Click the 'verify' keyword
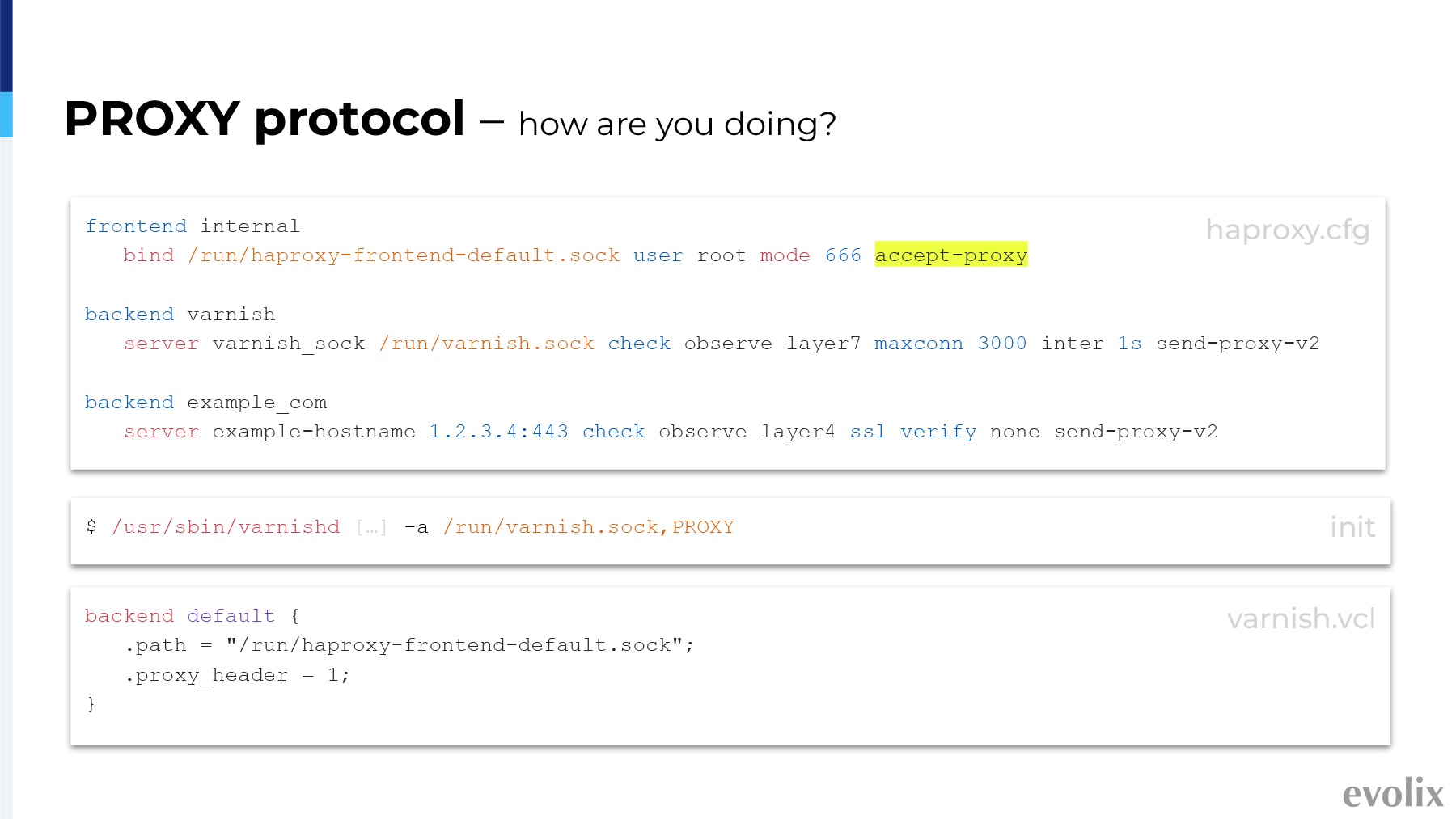Viewport: 1456px width, 819px height. coord(938,432)
